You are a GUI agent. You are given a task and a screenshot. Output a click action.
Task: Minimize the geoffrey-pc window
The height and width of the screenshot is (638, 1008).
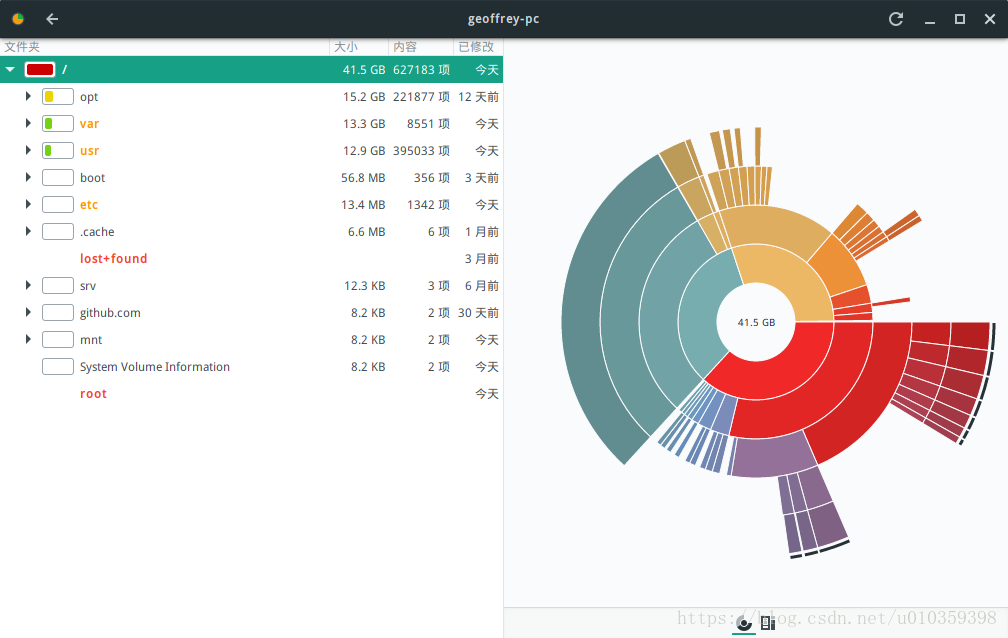(x=930, y=21)
